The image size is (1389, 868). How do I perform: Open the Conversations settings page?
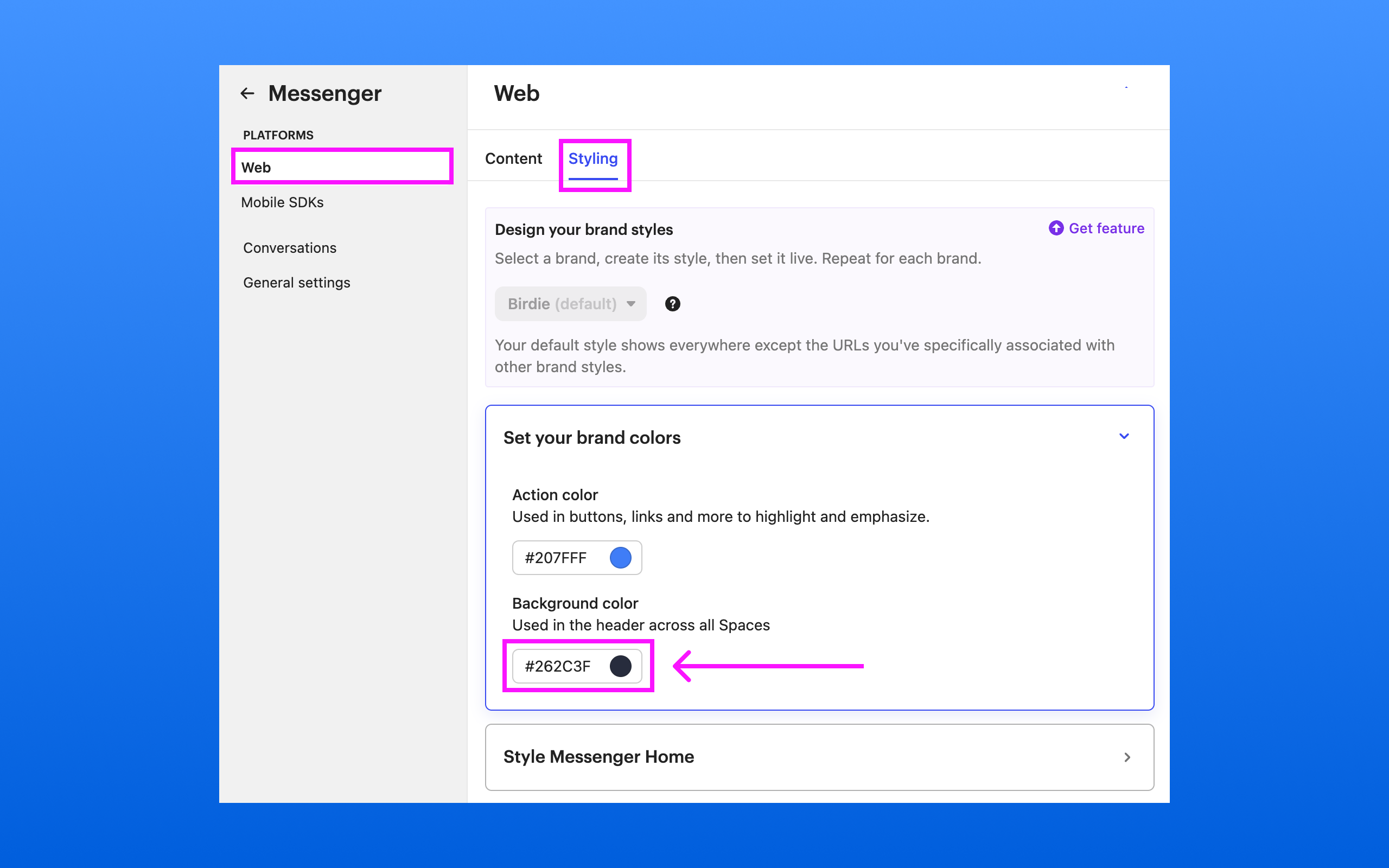pyautogui.click(x=290, y=248)
